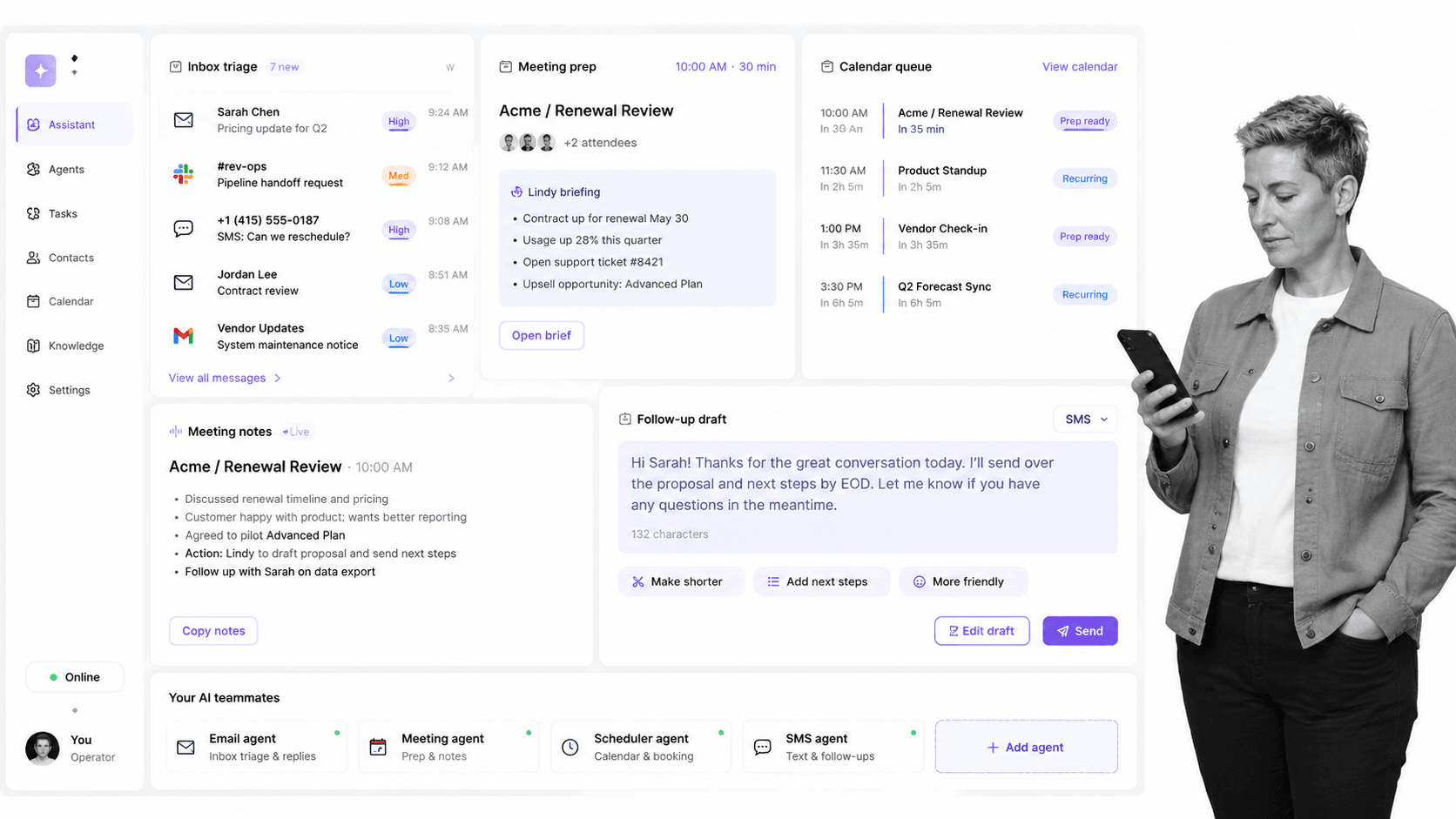The width and height of the screenshot is (1456, 819).
Task: Click the Scheduler agent clock icon
Action: (570, 747)
